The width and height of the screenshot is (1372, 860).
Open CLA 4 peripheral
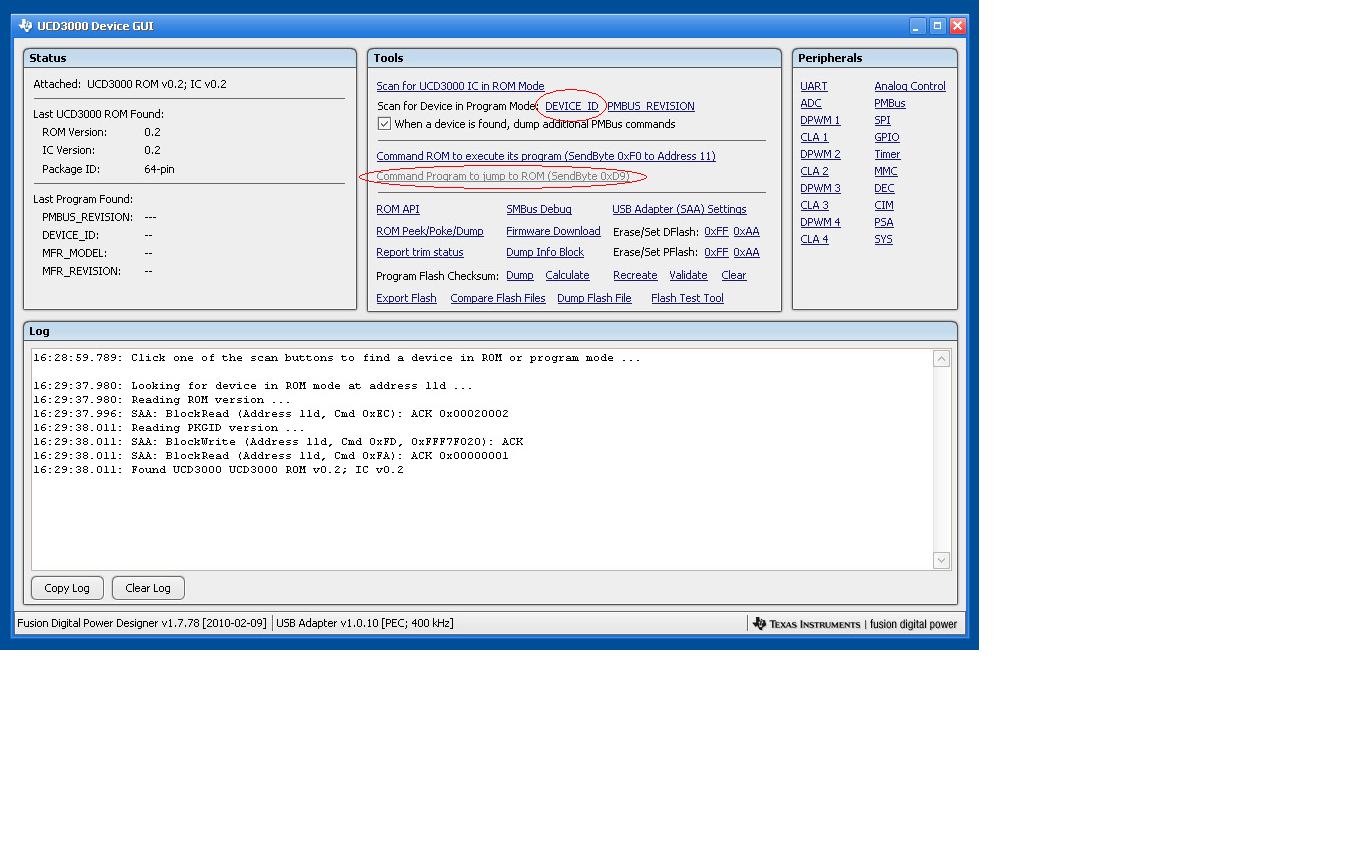pos(814,239)
